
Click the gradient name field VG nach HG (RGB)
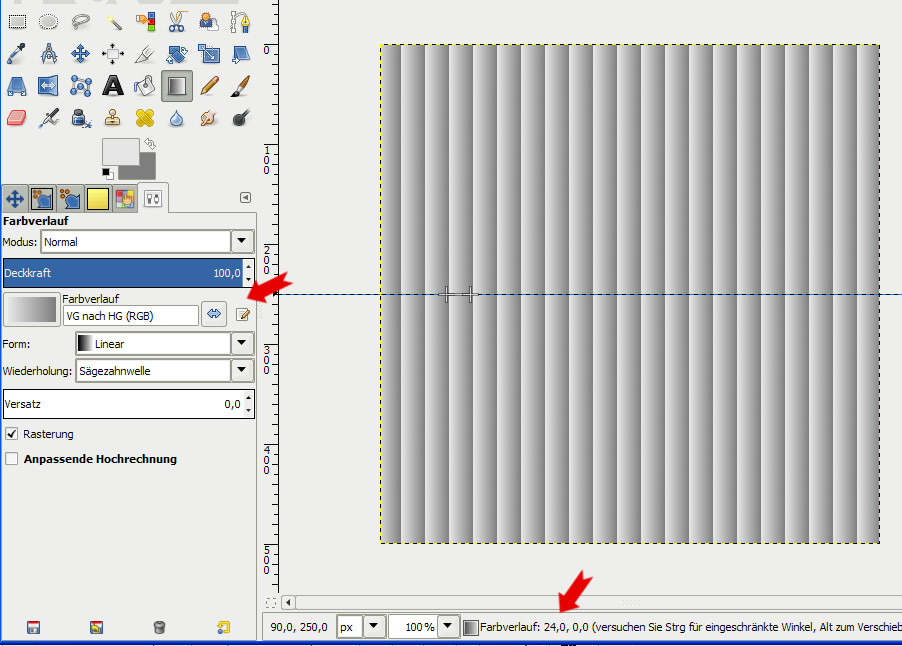pyautogui.click(x=131, y=316)
